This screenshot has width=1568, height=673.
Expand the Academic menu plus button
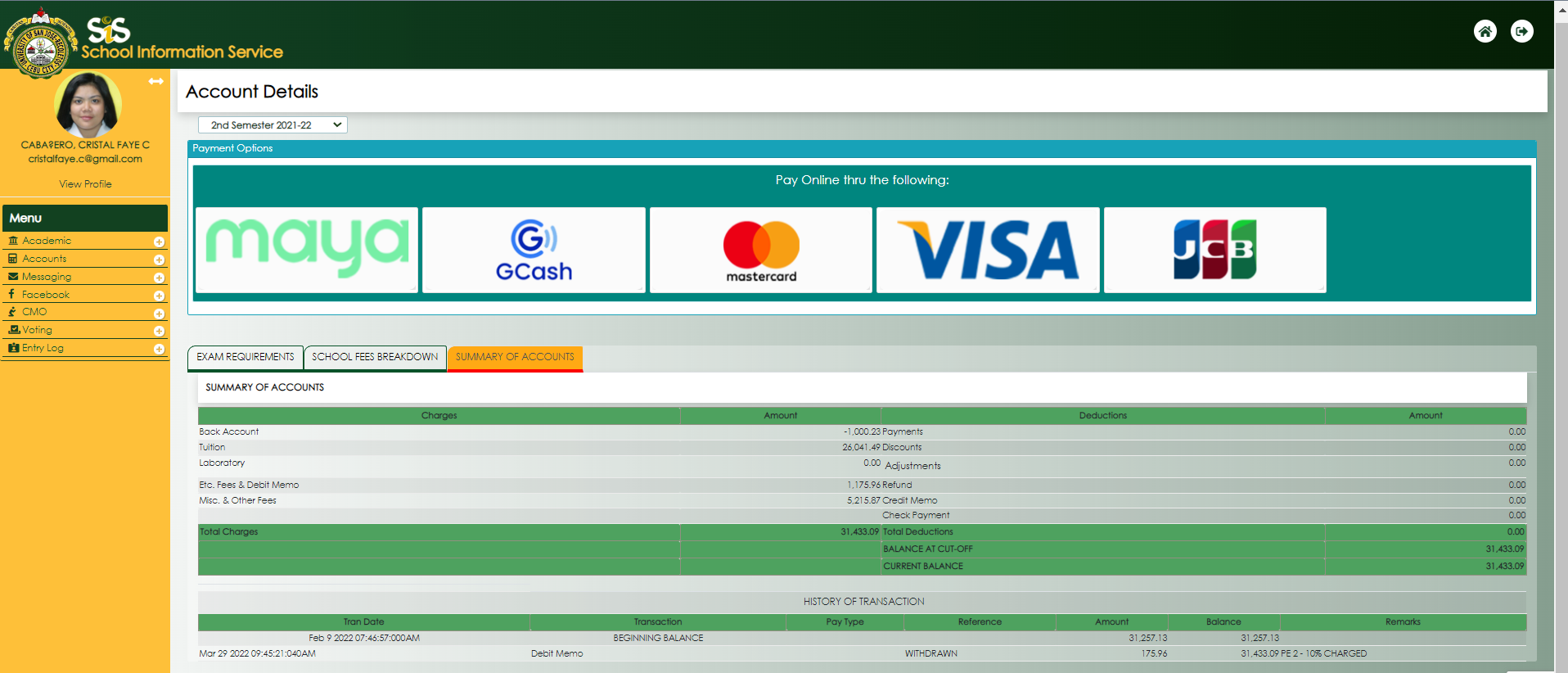click(159, 242)
